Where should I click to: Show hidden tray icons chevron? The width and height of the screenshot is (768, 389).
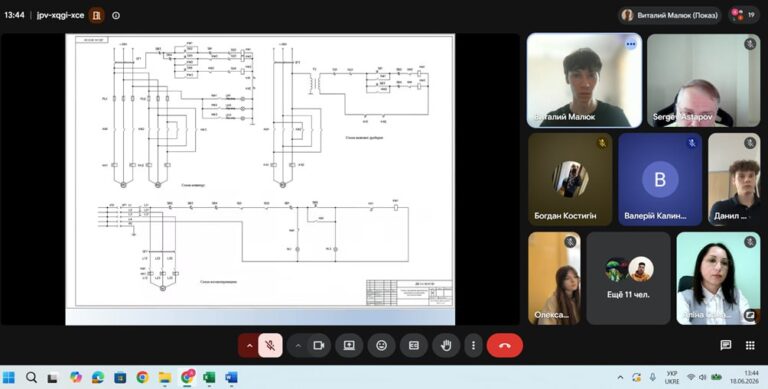pos(621,377)
